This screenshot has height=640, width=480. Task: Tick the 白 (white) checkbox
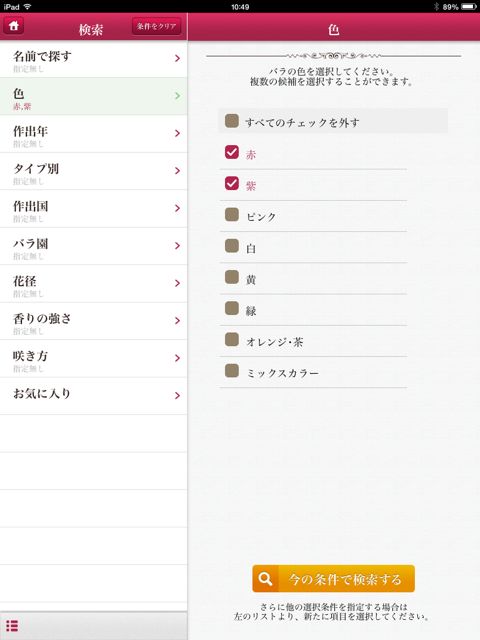click(x=232, y=246)
